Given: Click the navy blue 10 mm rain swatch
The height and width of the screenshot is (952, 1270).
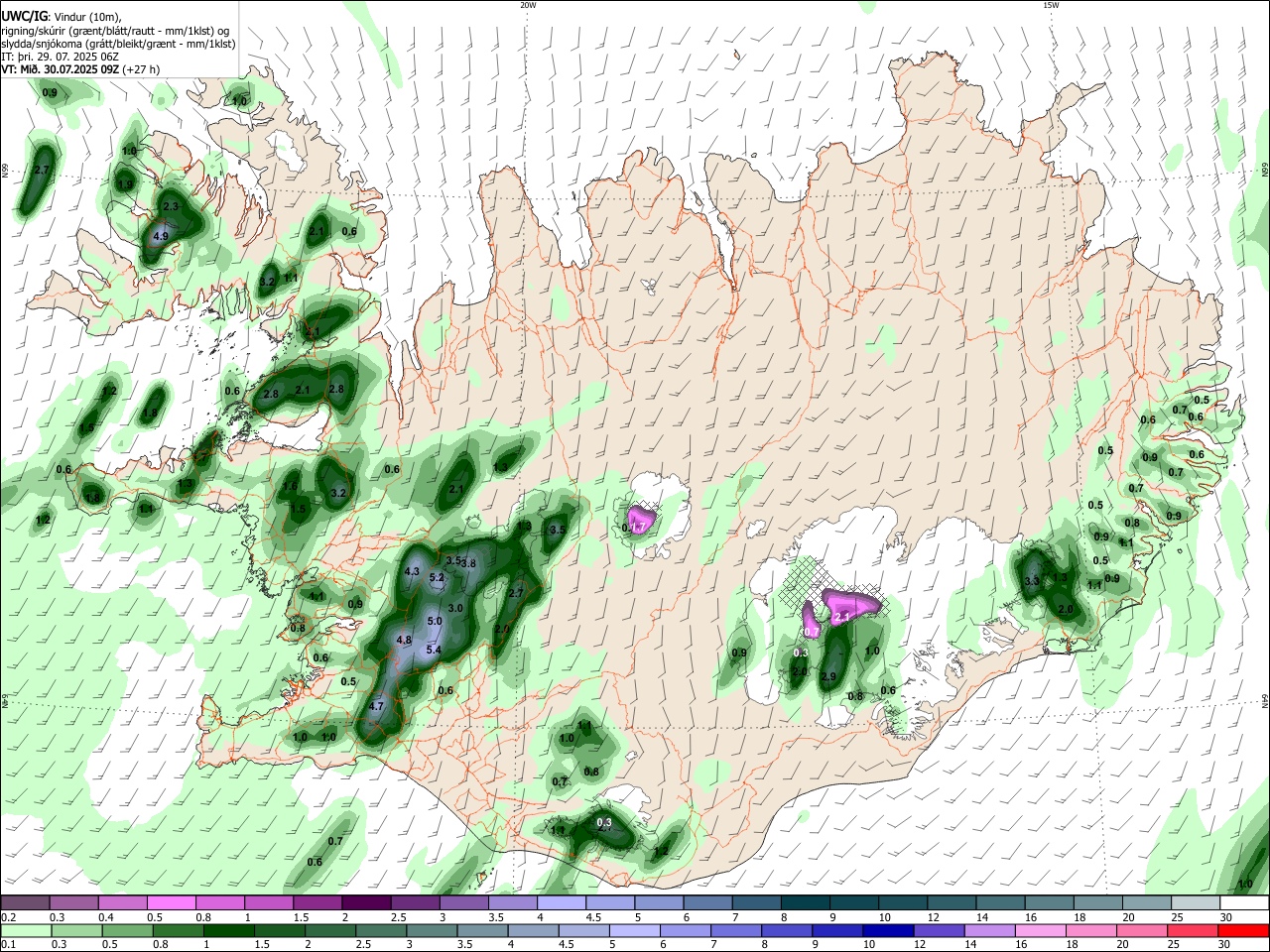Looking at the screenshot, I should pos(887,931).
